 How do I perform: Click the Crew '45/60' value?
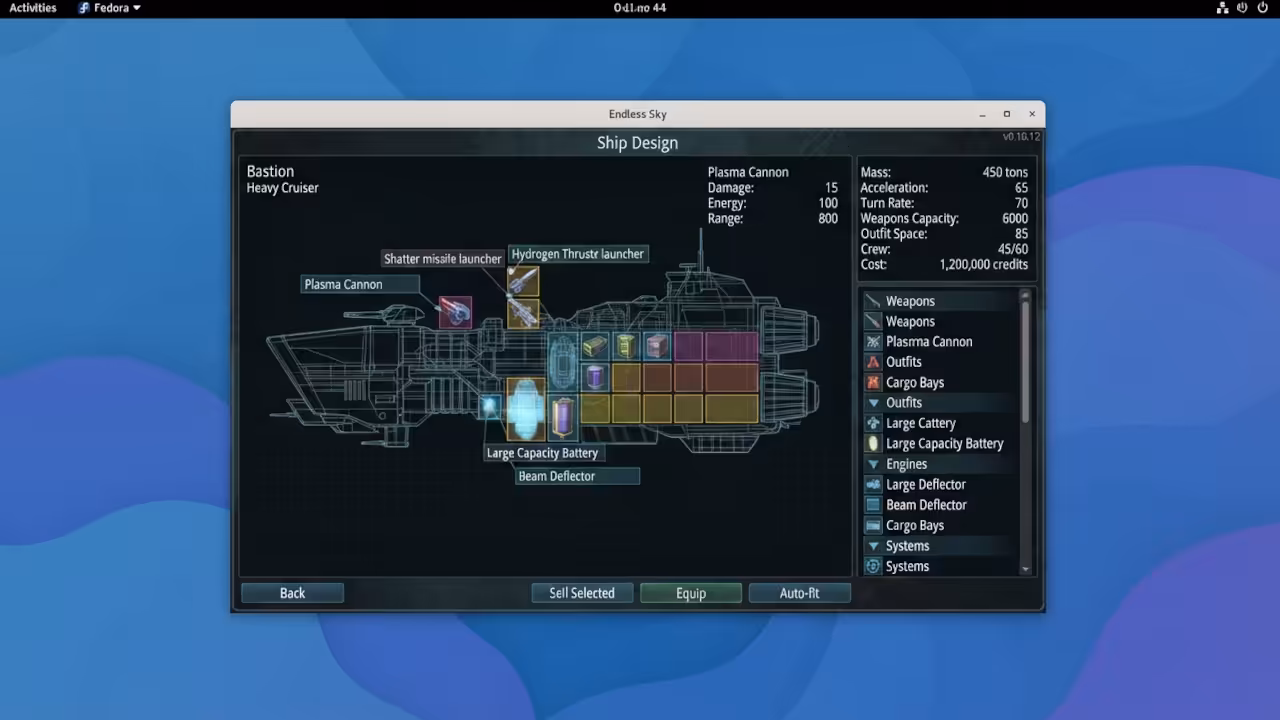1011,249
